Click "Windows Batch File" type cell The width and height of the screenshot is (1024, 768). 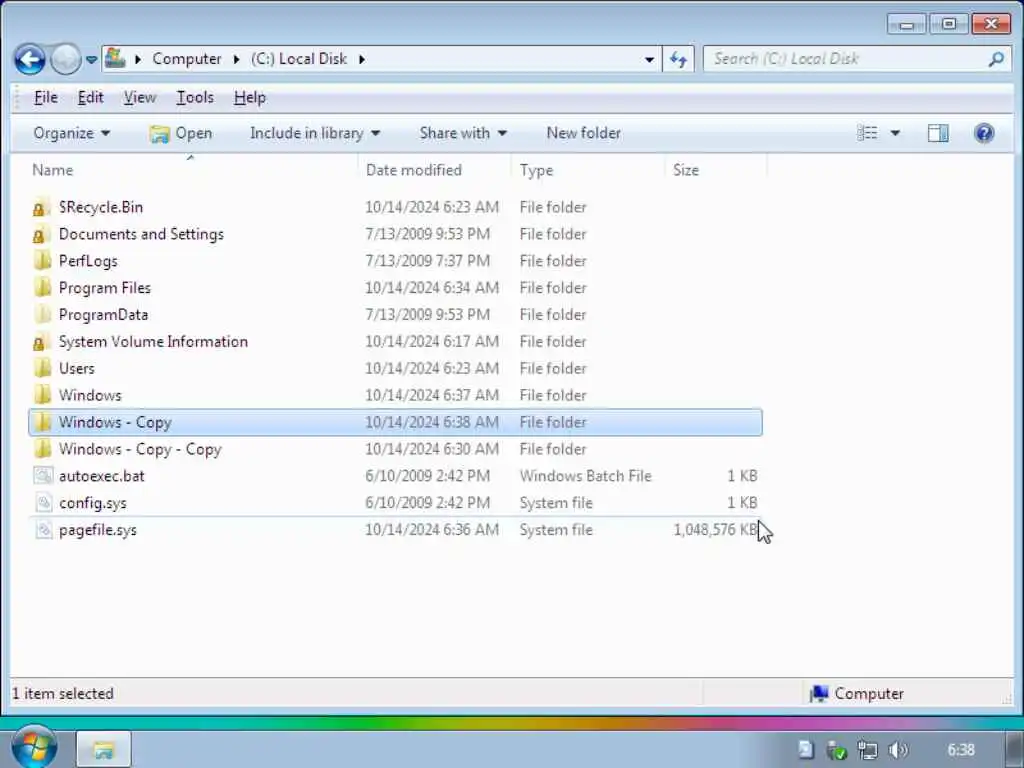pos(585,476)
